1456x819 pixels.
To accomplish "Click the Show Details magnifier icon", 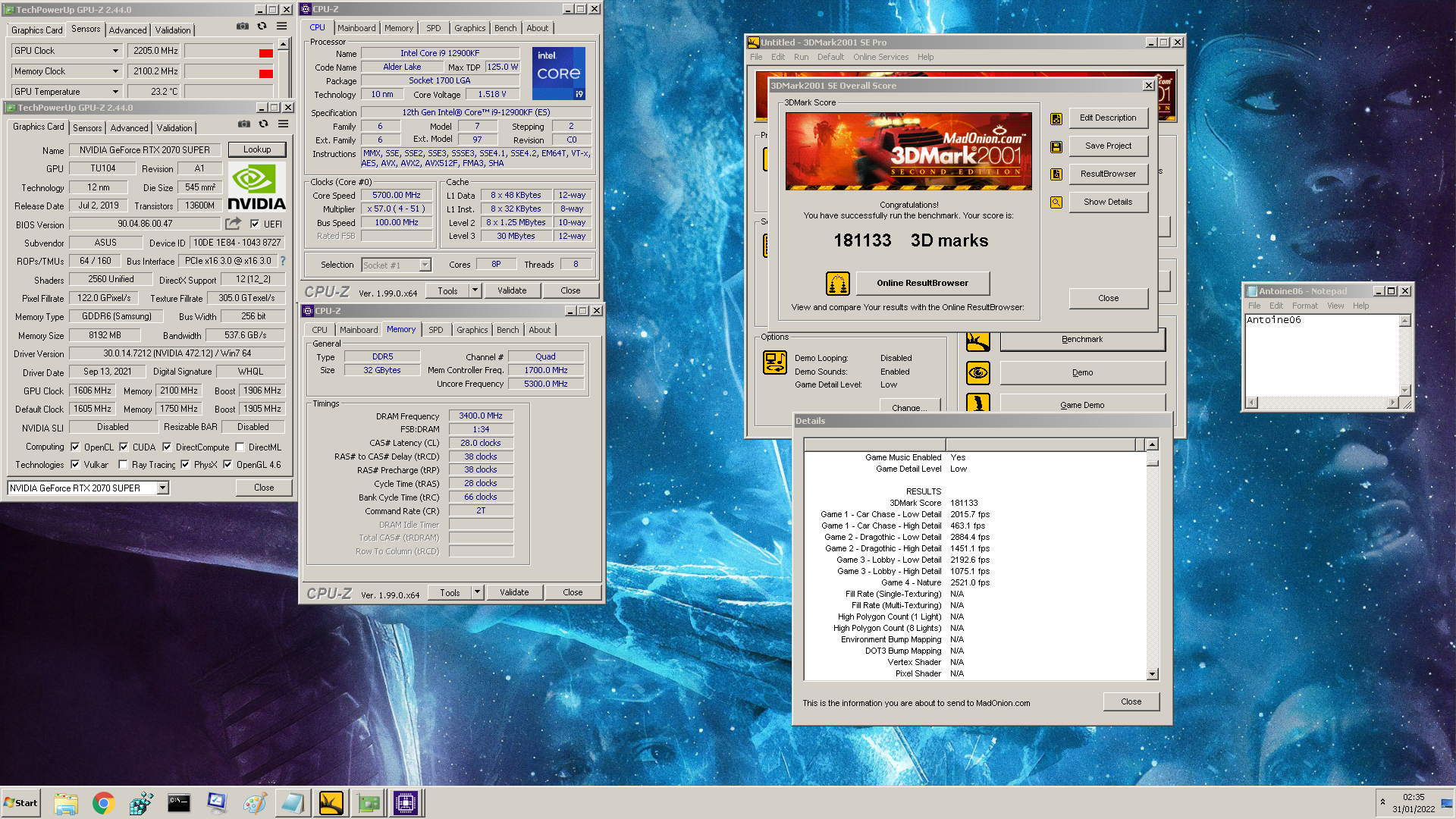I will (x=1056, y=202).
